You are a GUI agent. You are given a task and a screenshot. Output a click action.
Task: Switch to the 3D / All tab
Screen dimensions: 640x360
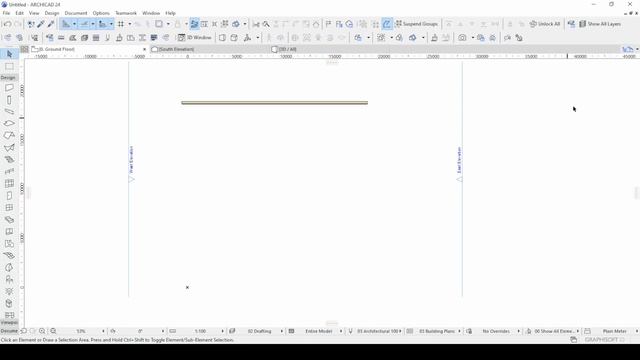pos(287,49)
